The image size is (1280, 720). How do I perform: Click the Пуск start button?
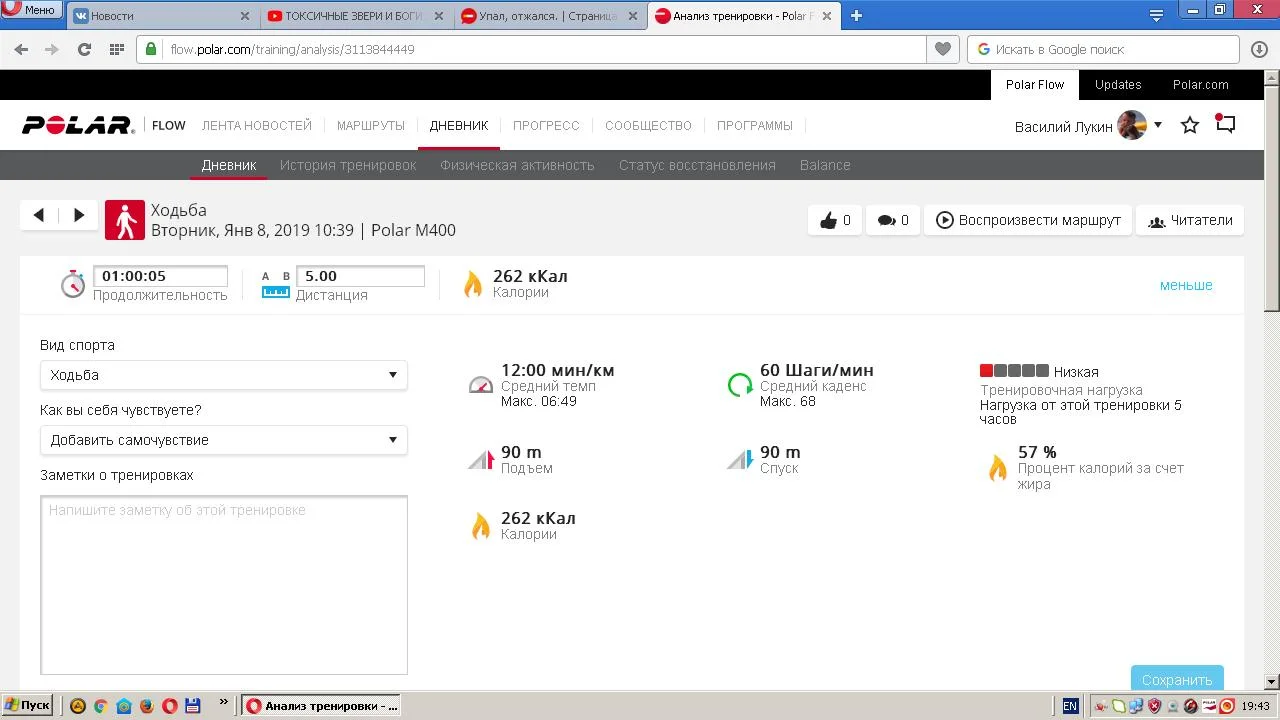(27, 705)
